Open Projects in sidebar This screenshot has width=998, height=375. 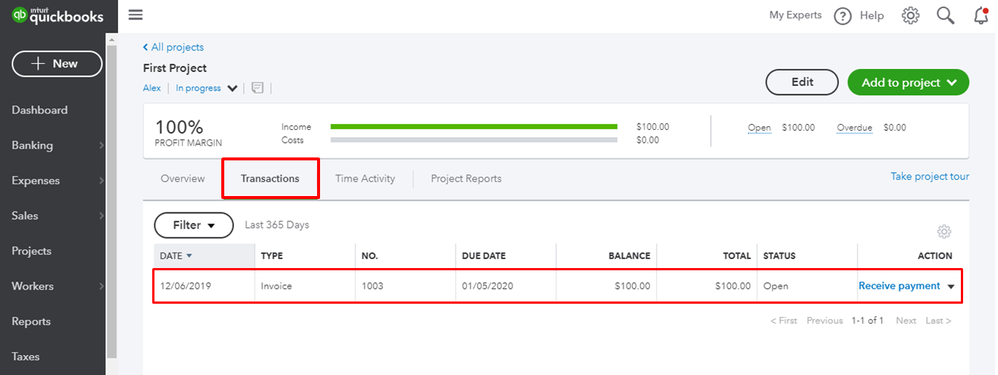click(31, 251)
